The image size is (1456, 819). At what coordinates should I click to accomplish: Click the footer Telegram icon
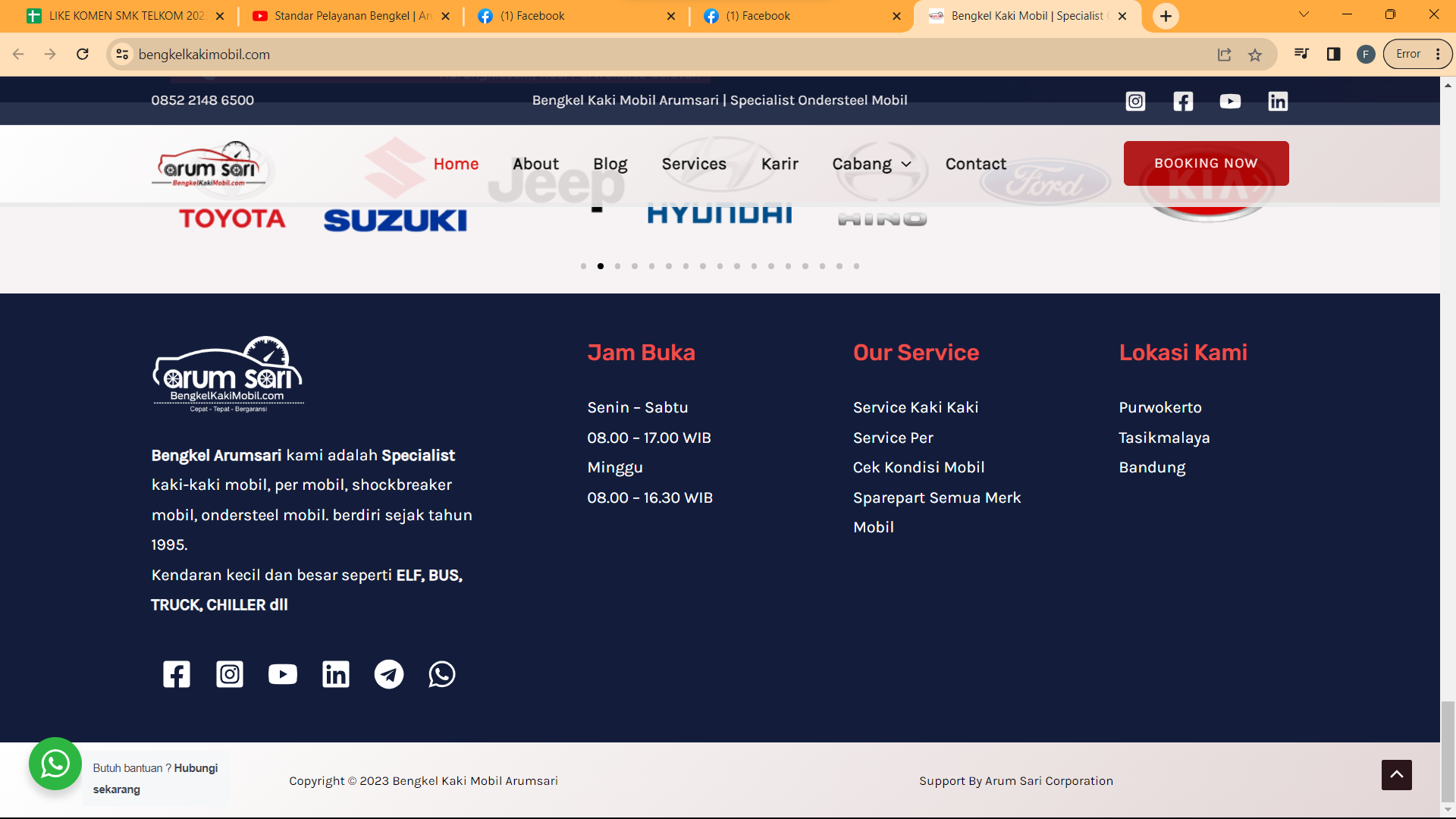point(389,674)
